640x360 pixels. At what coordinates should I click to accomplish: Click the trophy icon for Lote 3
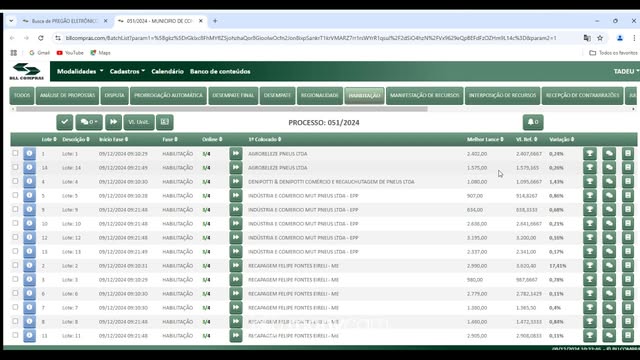pos(589,280)
